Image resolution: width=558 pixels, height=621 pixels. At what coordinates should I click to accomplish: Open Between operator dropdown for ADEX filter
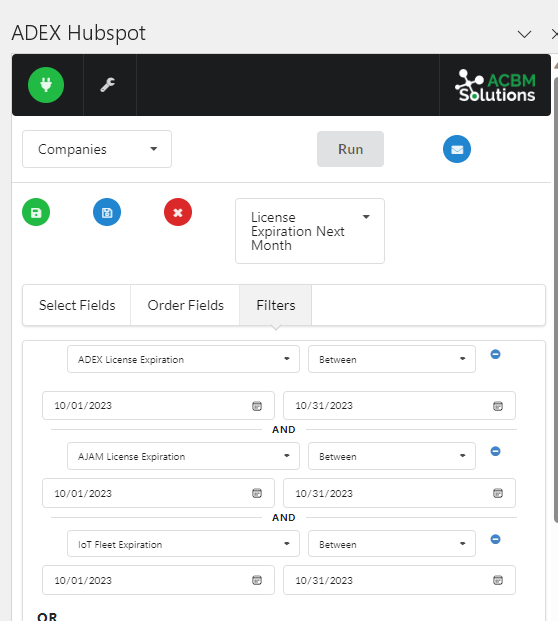pos(392,359)
